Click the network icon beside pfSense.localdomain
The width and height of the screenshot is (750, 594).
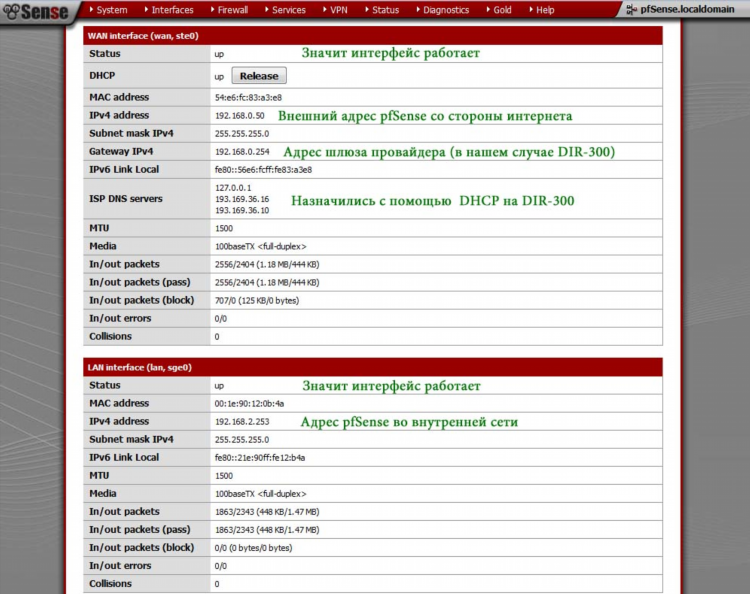[x=631, y=10]
